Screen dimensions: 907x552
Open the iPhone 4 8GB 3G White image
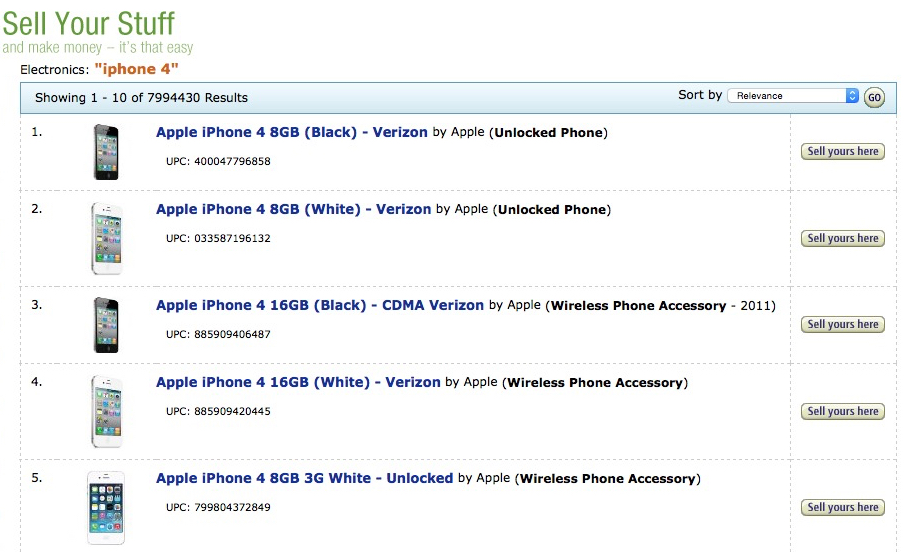pos(106,507)
